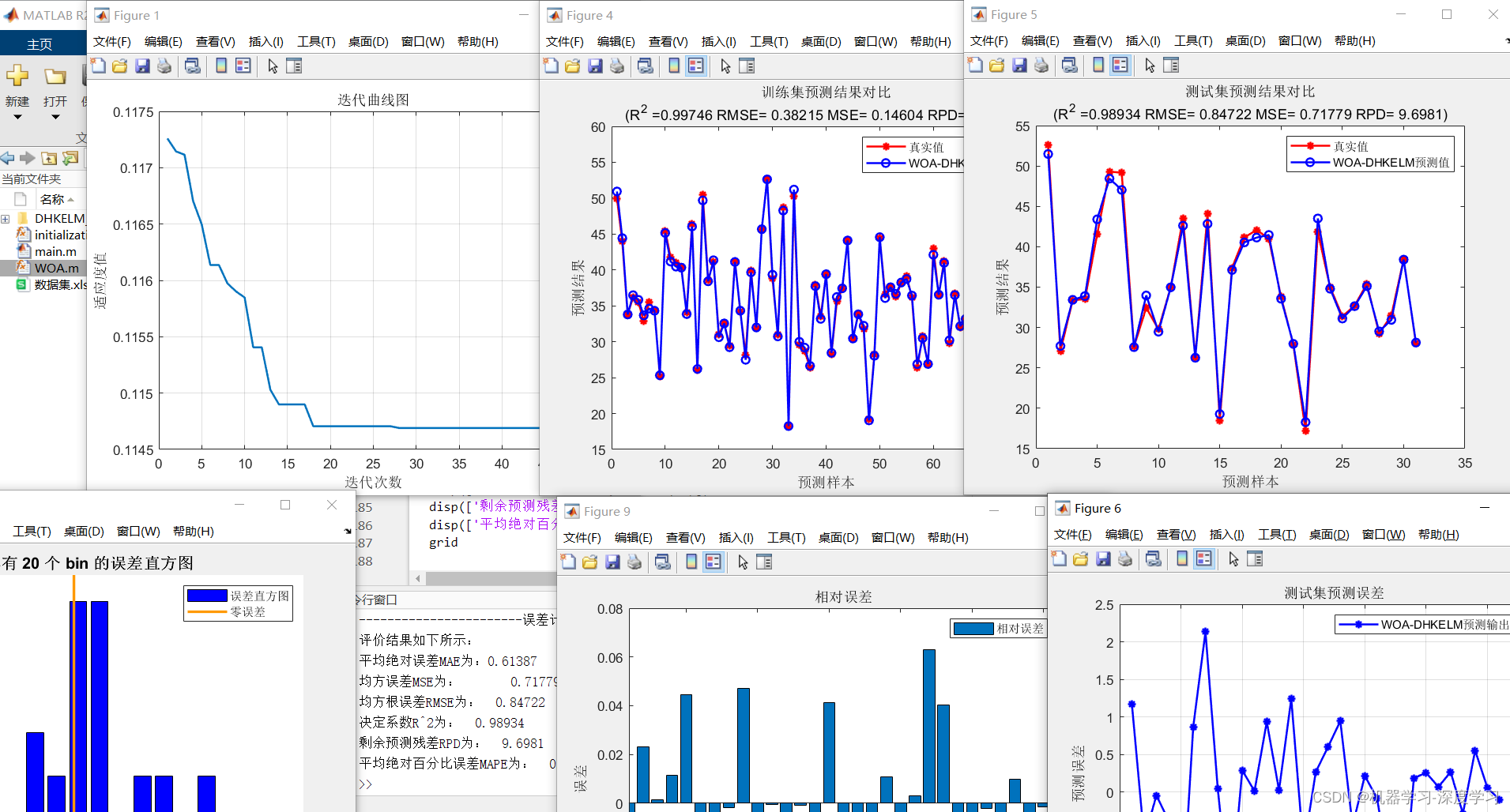Open the plot browser icon in Figure 5
Image resolution: width=1510 pixels, height=812 pixels.
coord(1172,66)
